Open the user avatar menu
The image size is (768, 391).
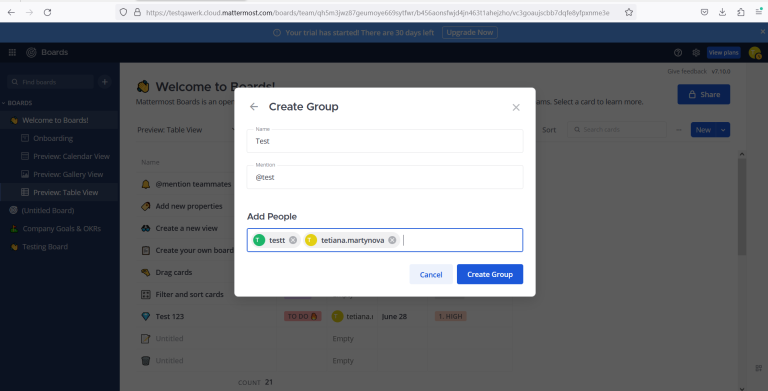(755, 52)
